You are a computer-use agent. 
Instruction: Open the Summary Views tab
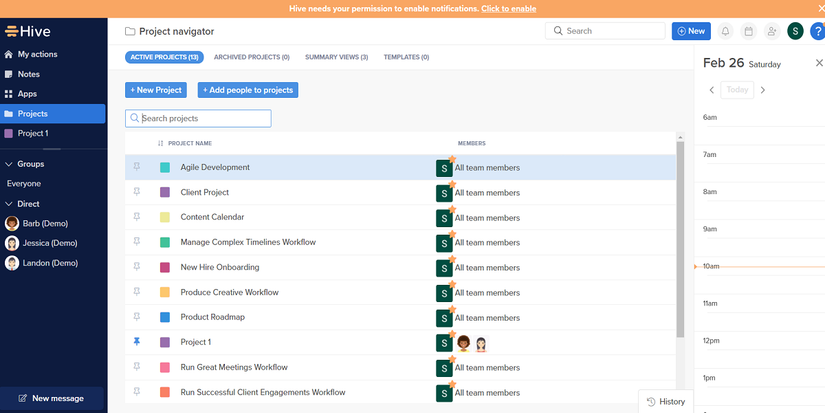[x=336, y=57]
